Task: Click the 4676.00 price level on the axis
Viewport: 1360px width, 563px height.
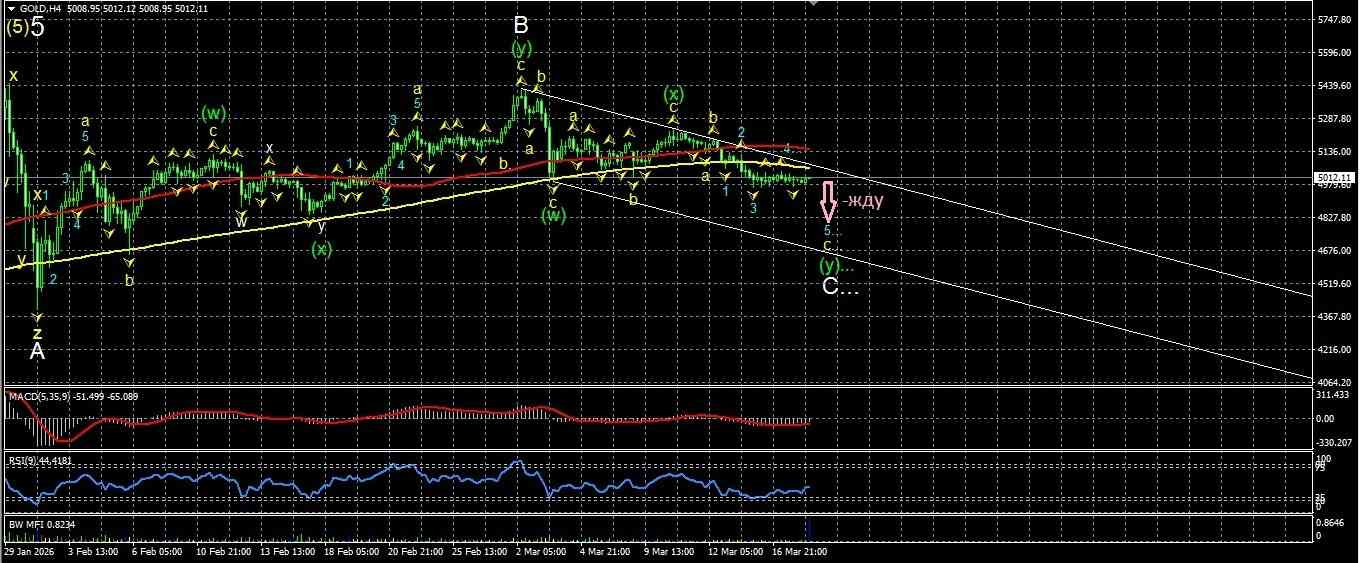Action: pyautogui.click(x=1337, y=251)
